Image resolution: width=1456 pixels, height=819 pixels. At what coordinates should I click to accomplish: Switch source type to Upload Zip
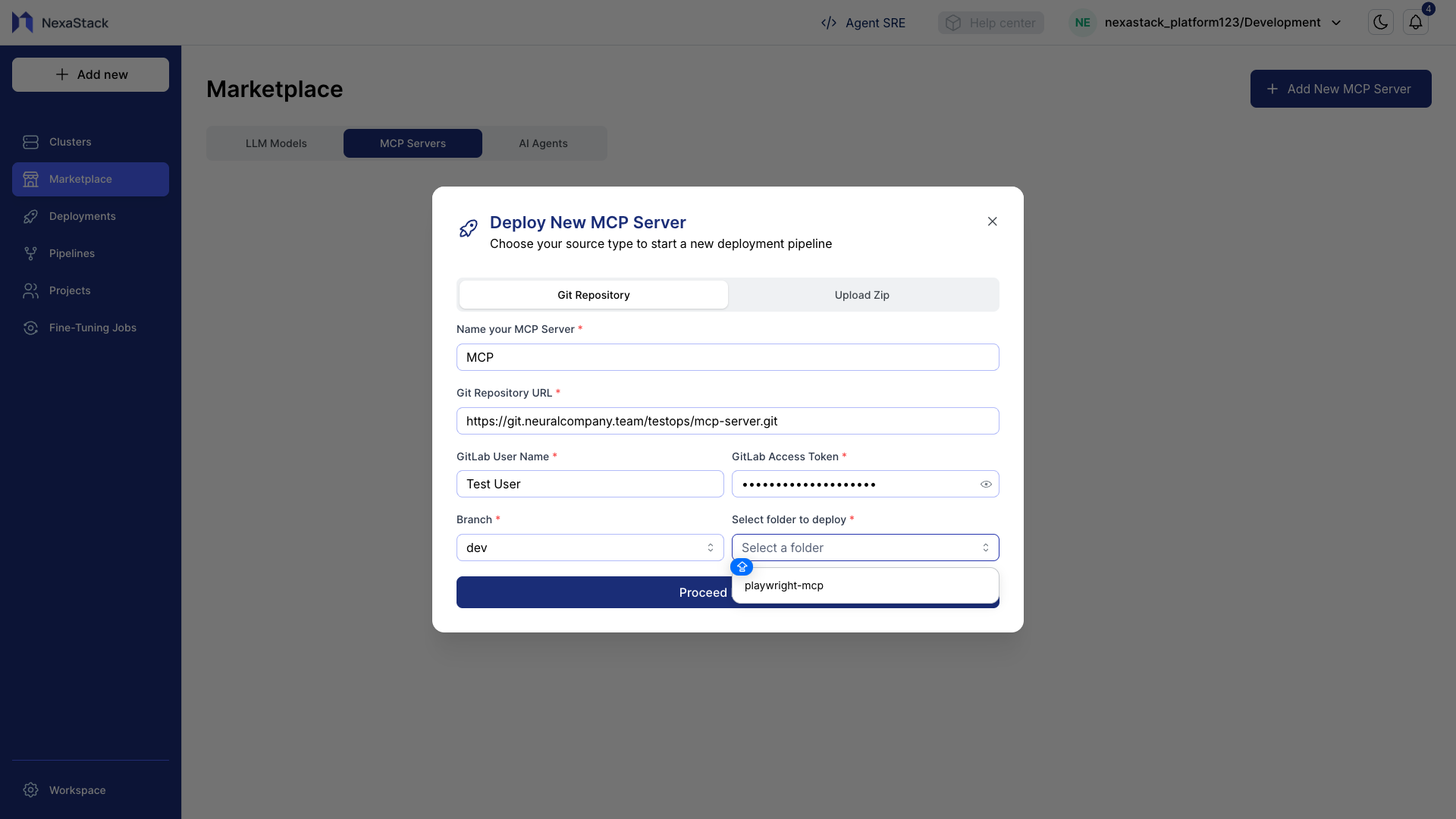(x=862, y=294)
